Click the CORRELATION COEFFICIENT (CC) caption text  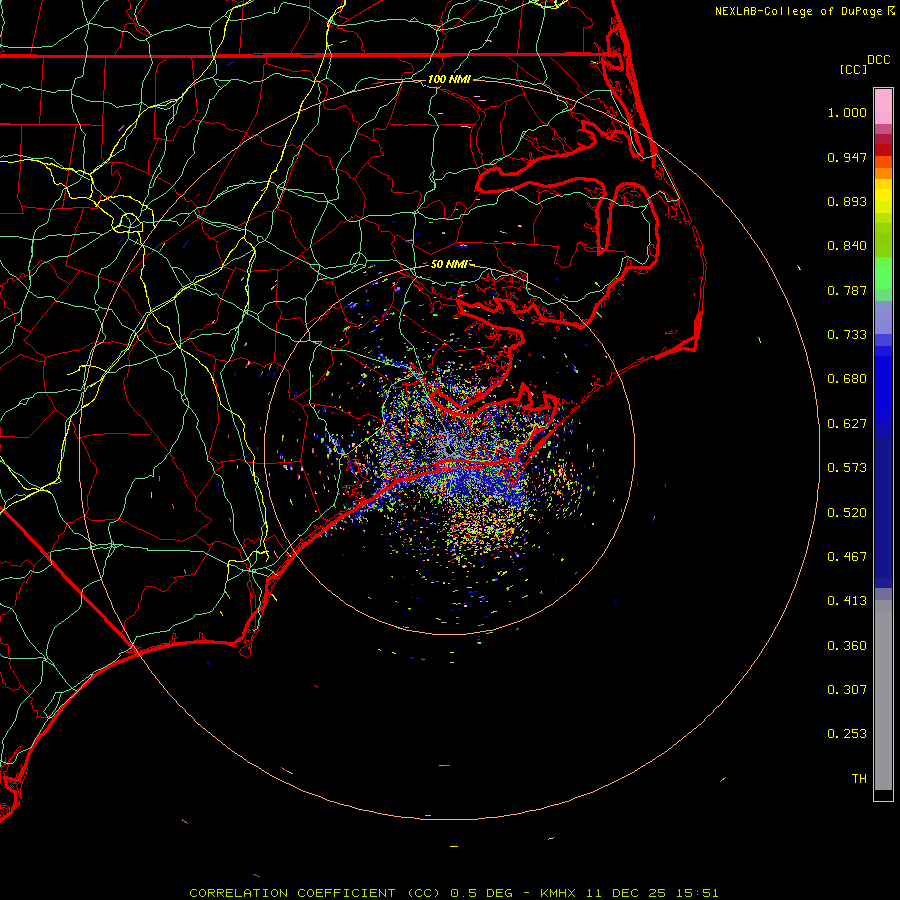[315, 893]
